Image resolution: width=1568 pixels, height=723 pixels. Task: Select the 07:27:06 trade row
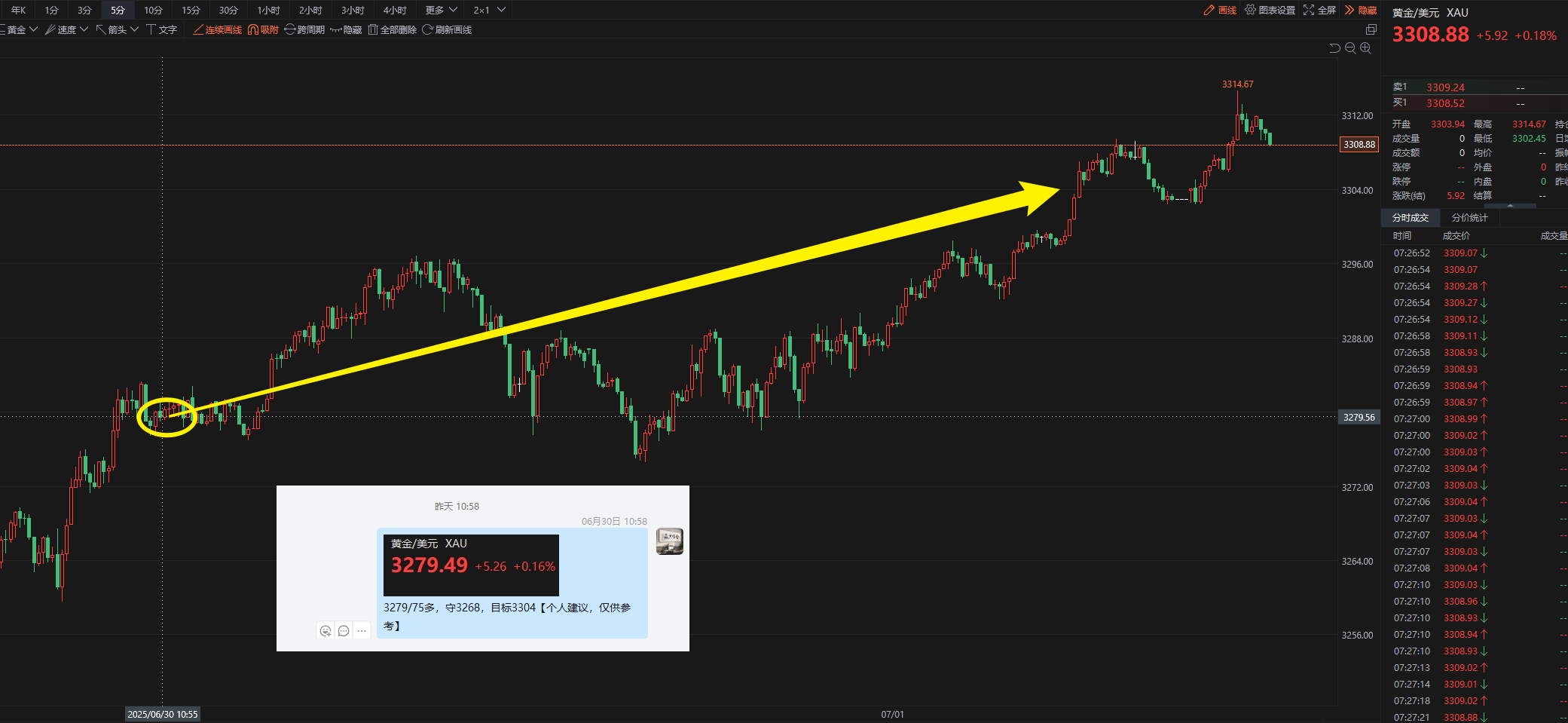click(1475, 502)
